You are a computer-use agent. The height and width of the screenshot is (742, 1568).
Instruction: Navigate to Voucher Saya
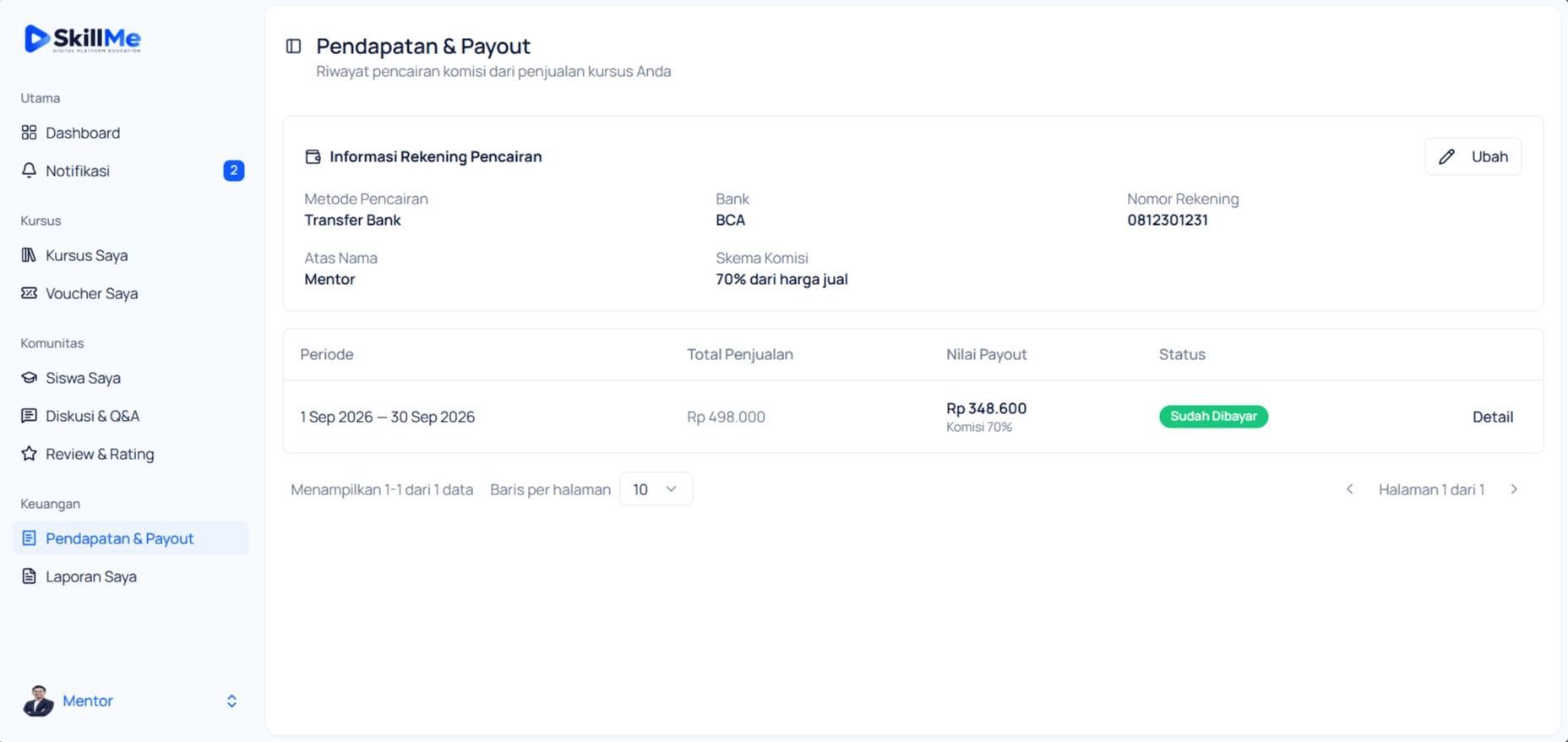coord(131,293)
